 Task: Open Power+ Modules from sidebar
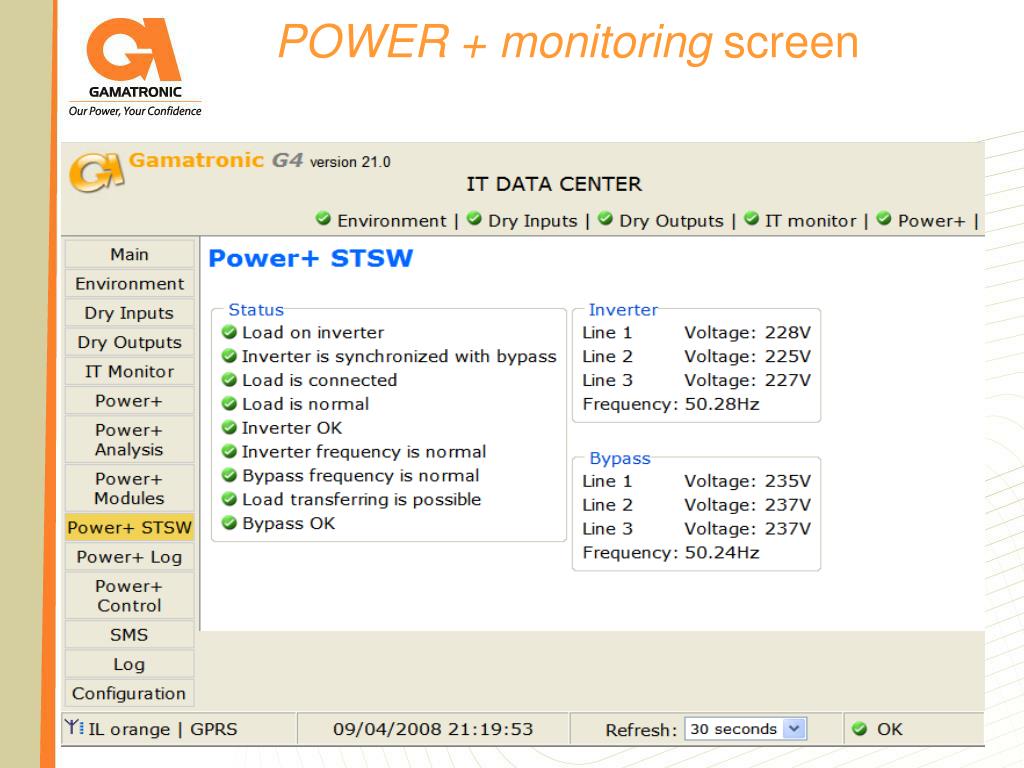(129, 488)
